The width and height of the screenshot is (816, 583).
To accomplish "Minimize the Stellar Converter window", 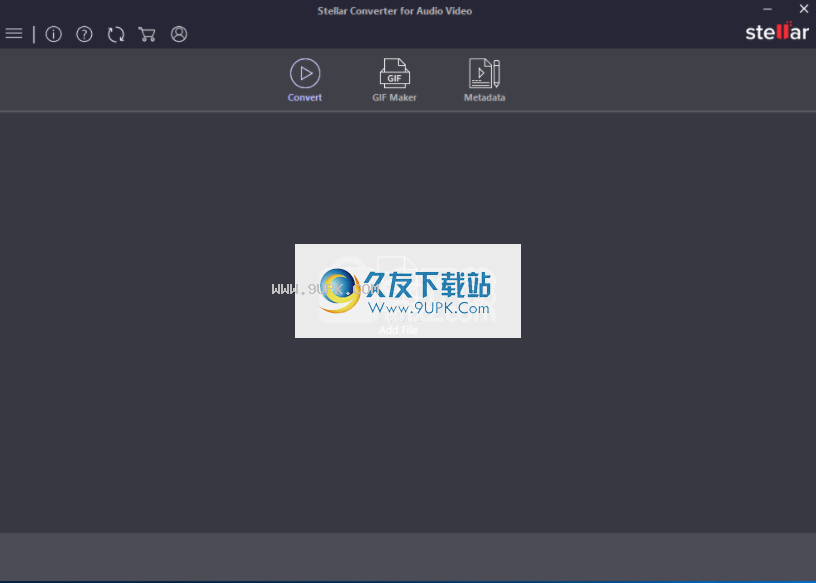I will click(768, 9).
